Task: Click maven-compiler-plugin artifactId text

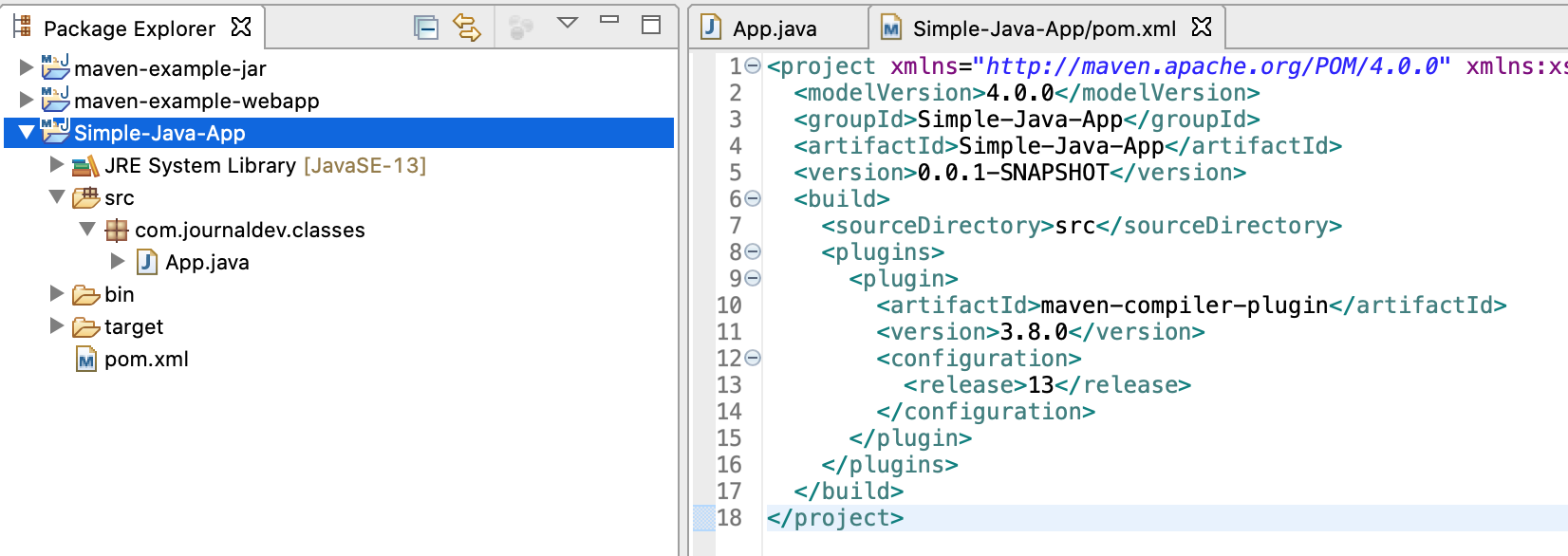Action: click(x=1185, y=306)
